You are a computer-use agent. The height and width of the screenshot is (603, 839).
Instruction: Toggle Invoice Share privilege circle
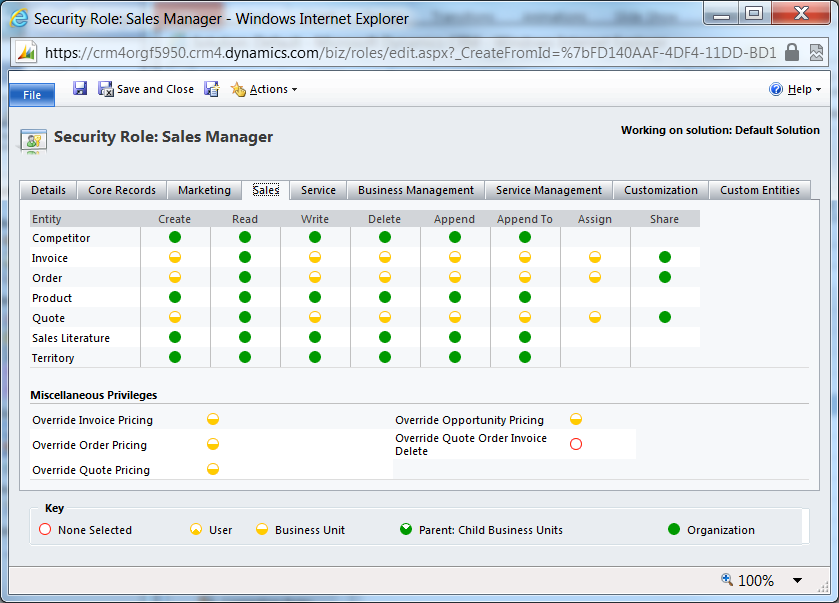665,257
